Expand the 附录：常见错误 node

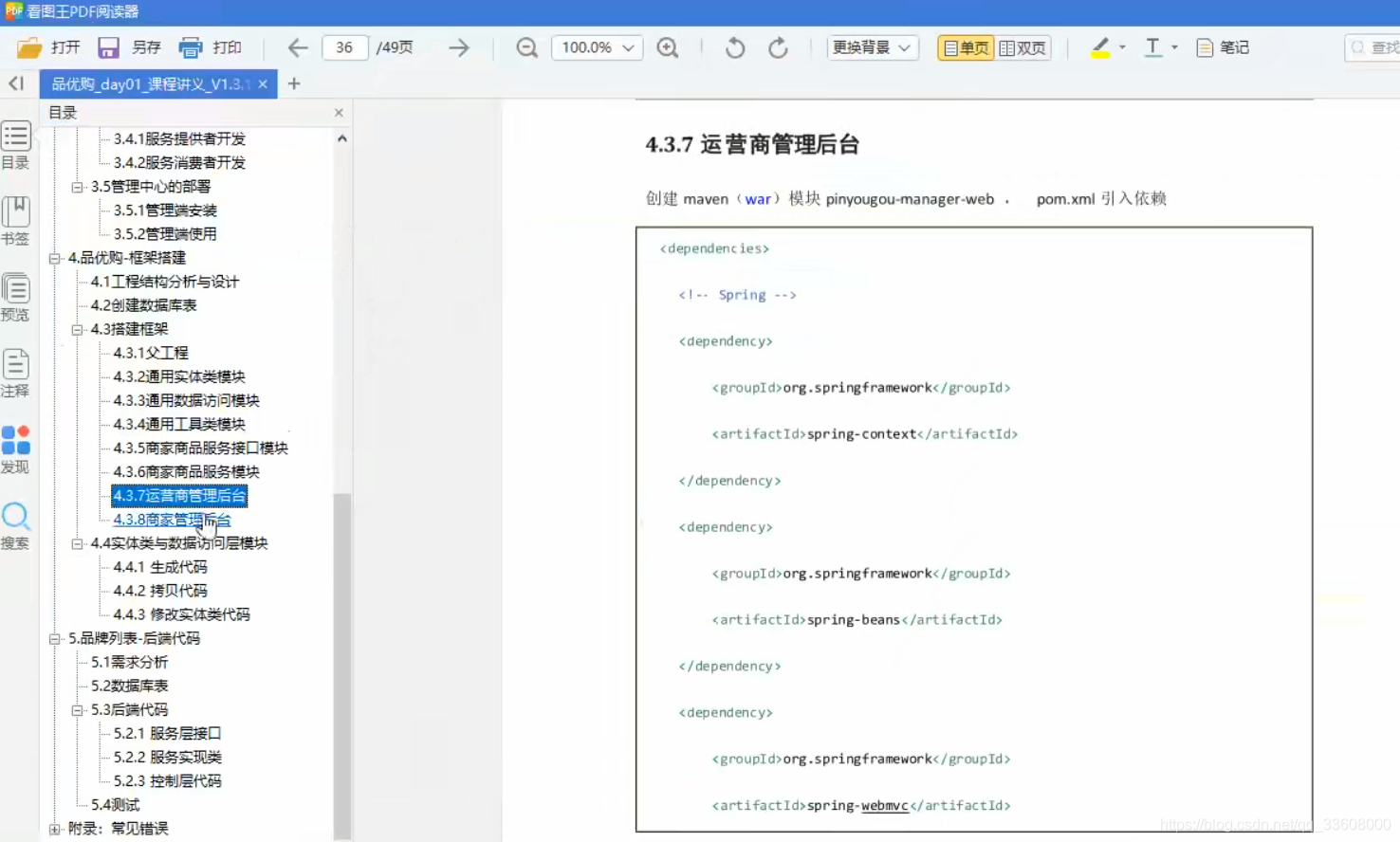pyautogui.click(x=55, y=829)
